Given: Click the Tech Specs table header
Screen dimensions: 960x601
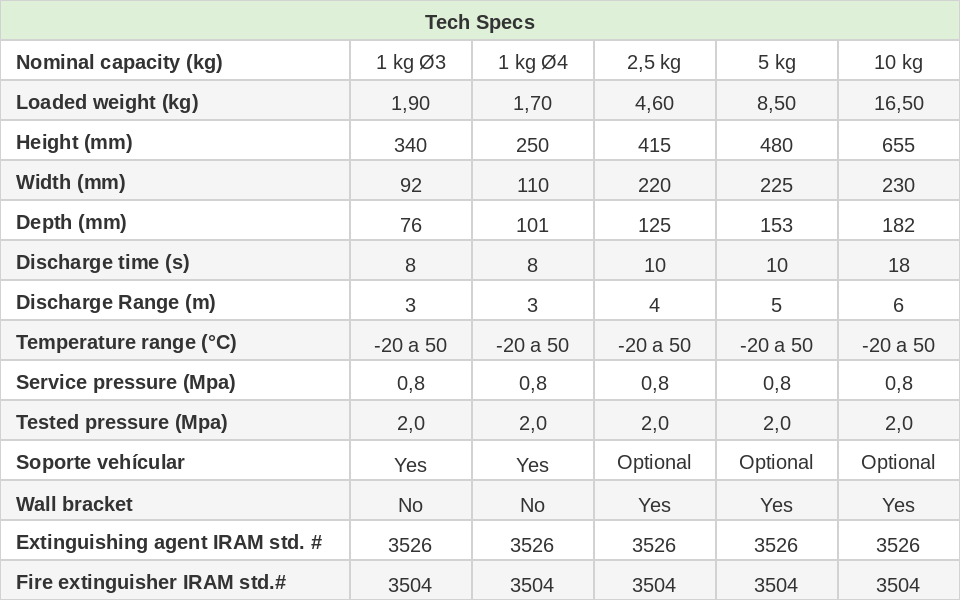Looking at the screenshot, I should click(x=480, y=22).
